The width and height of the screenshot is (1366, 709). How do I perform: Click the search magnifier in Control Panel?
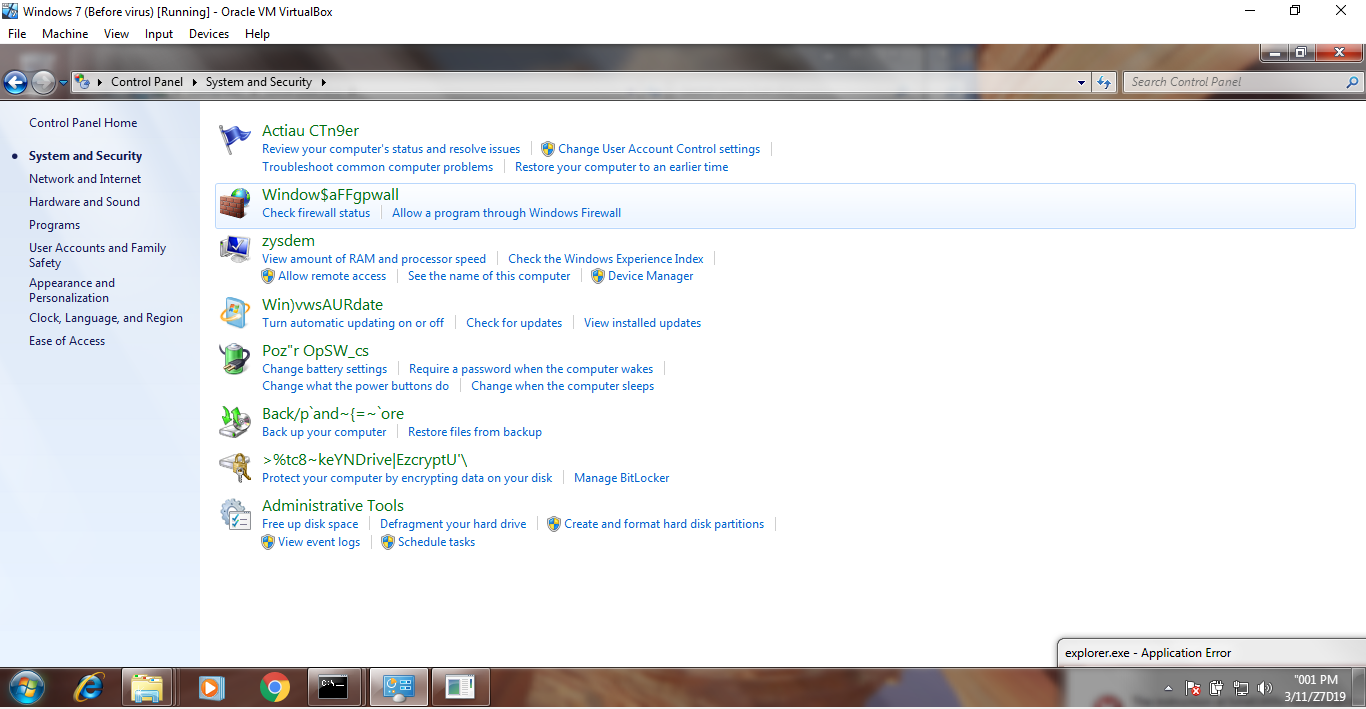coord(1353,82)
